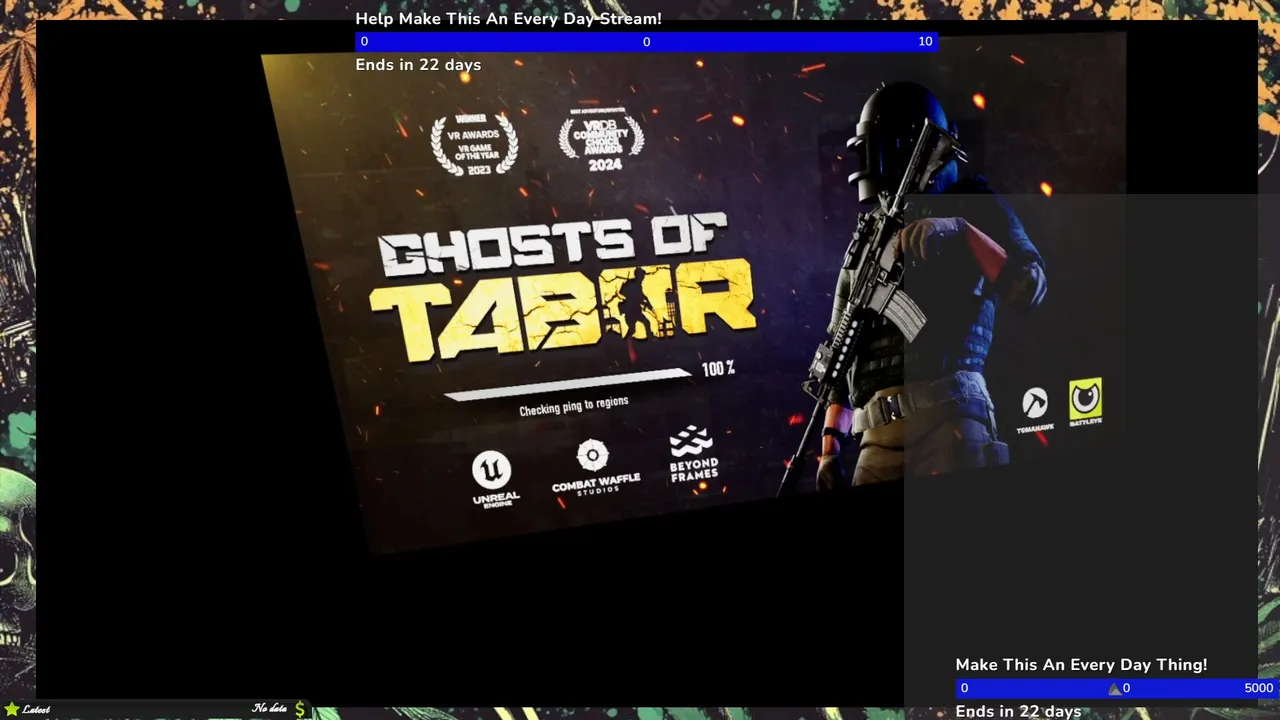
Task: Click the green star Latest icon
Action: [x=11, y=709]
